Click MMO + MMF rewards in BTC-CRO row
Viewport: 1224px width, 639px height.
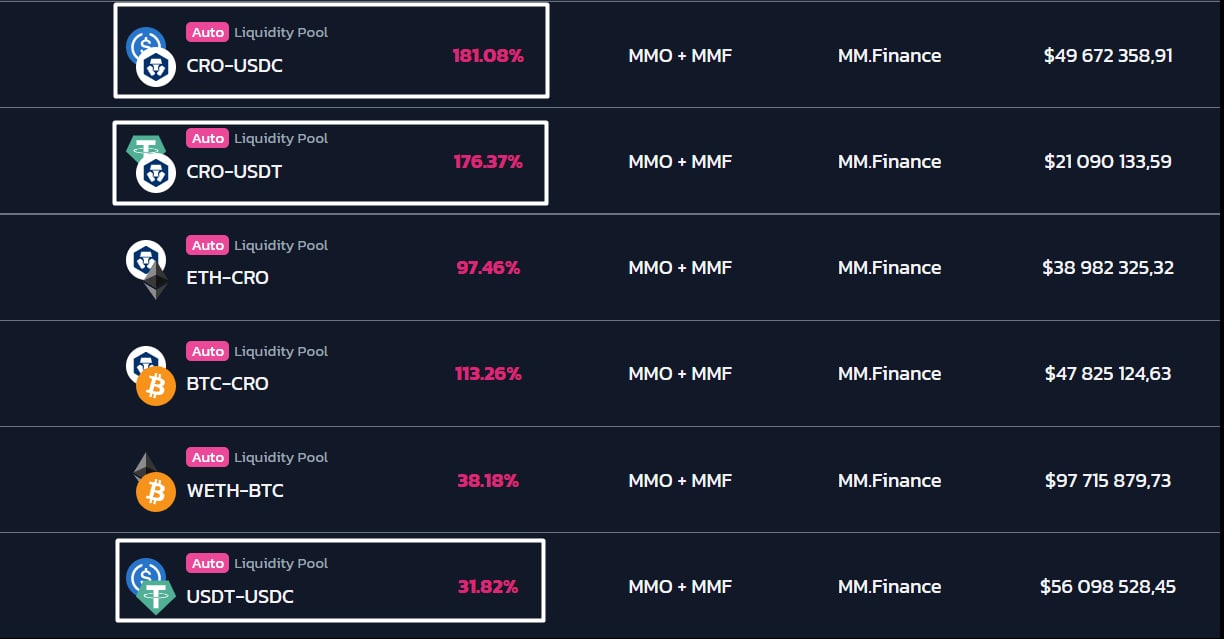click(x=680, y=374)
